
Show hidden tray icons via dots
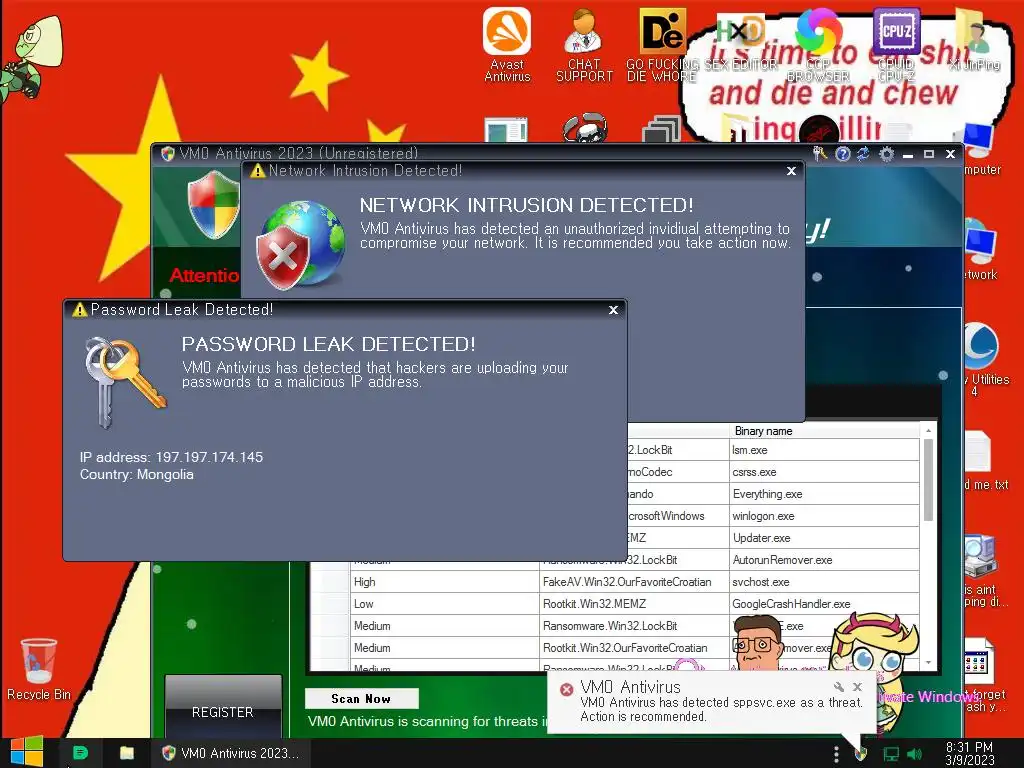tap(836, 754)
